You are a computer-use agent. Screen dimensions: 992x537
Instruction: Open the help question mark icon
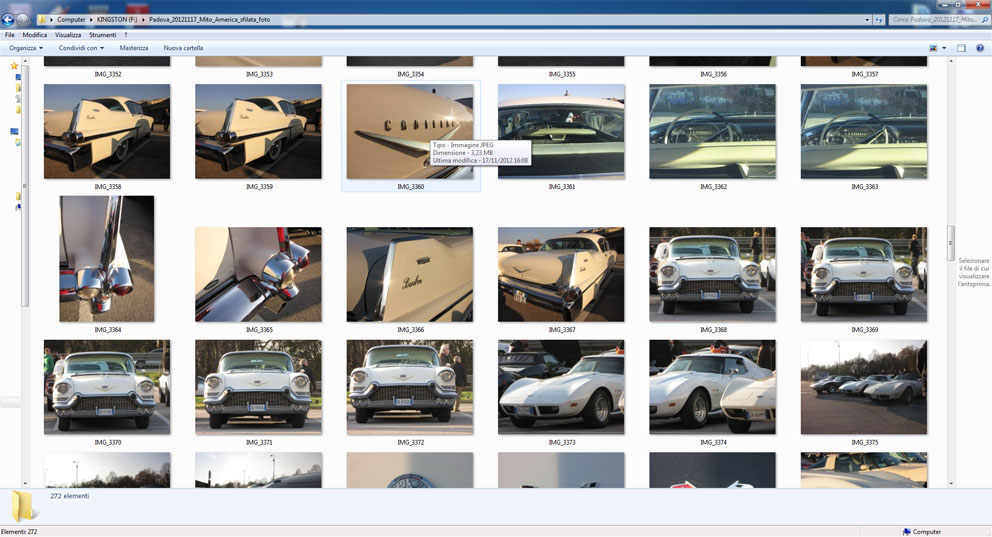pyautogui.click(x=980, y=48)
